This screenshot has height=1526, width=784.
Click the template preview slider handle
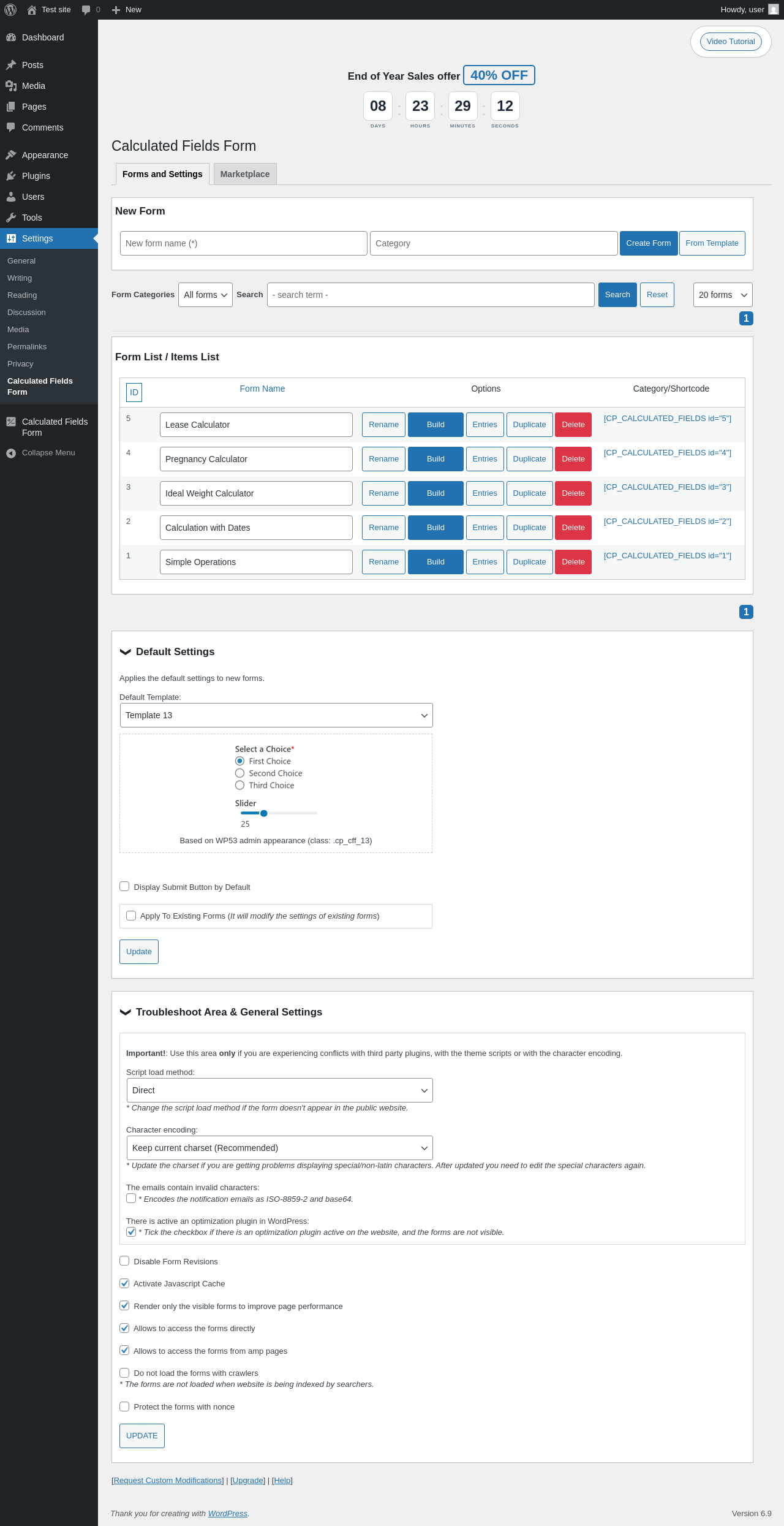[264, 813]
